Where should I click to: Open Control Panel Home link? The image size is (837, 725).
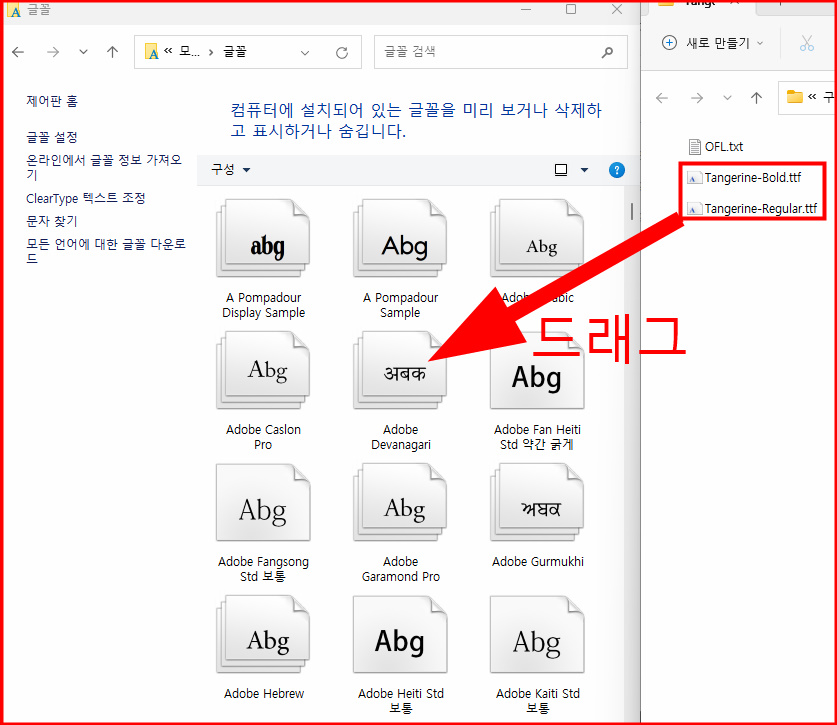coord(52,100)
